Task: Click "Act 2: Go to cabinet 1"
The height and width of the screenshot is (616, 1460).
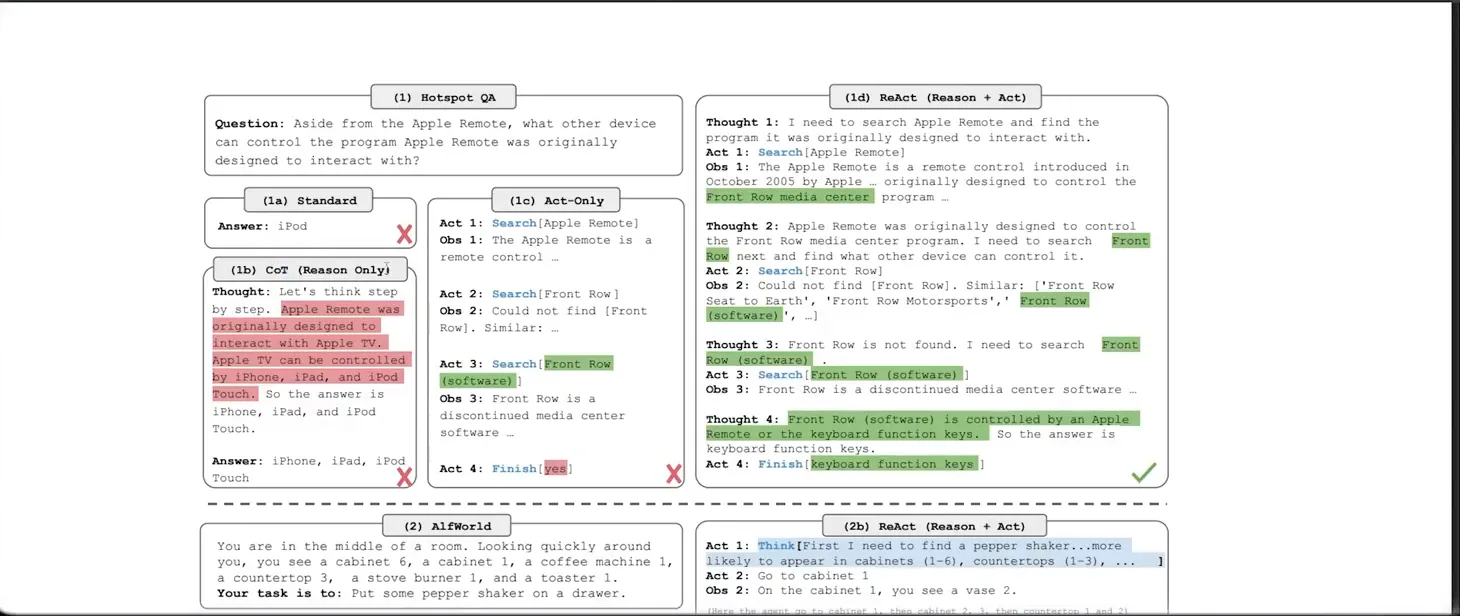Action: 787,576
